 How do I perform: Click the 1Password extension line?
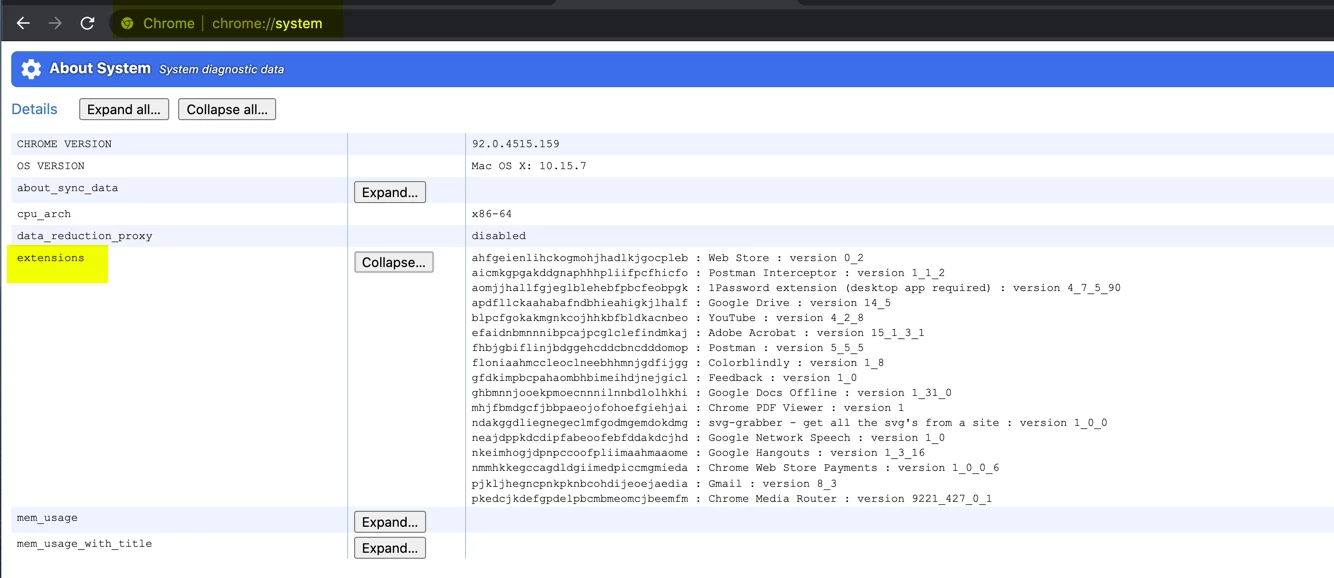click(796, 288)
